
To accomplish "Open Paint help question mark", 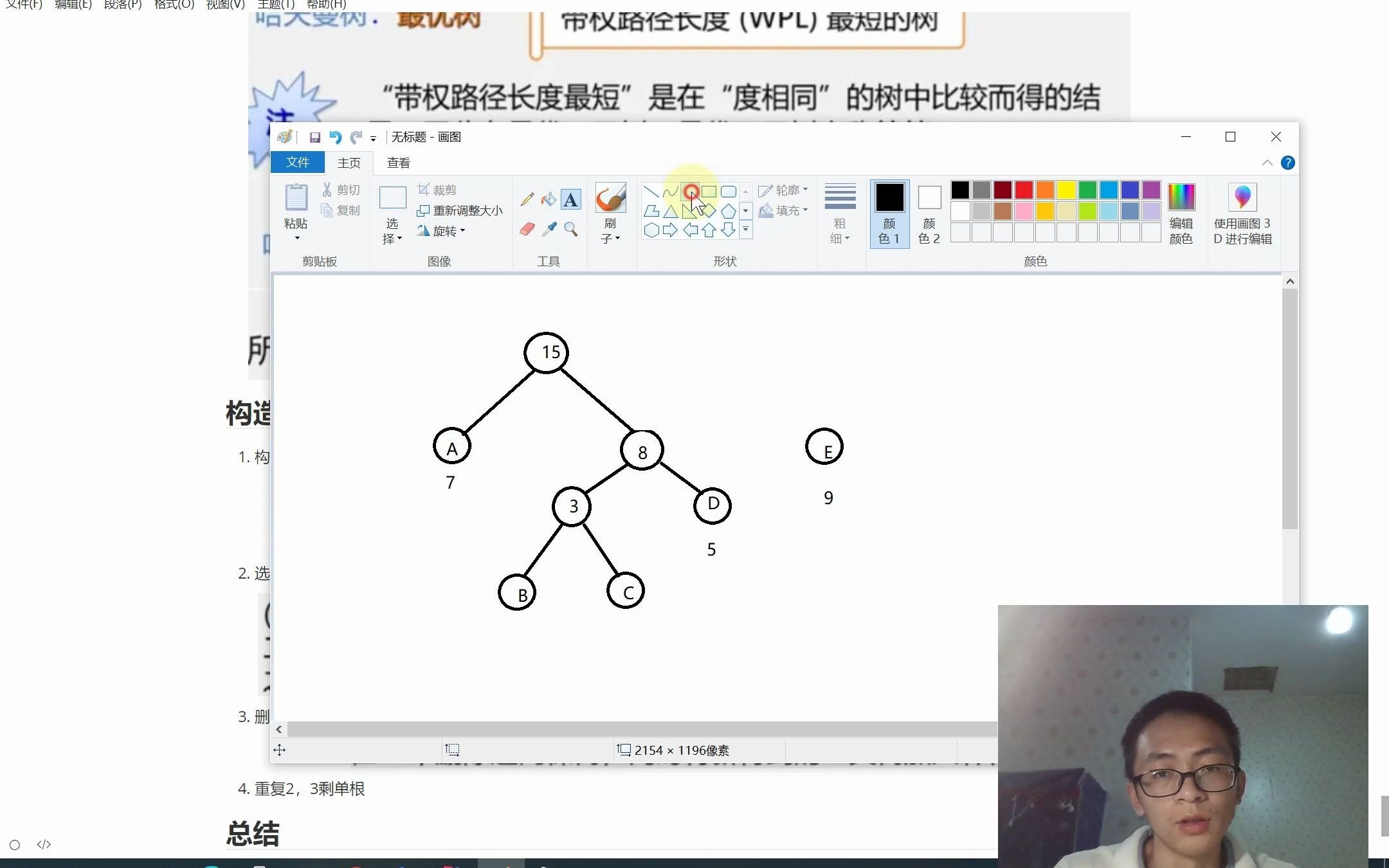I will 1287,163.
